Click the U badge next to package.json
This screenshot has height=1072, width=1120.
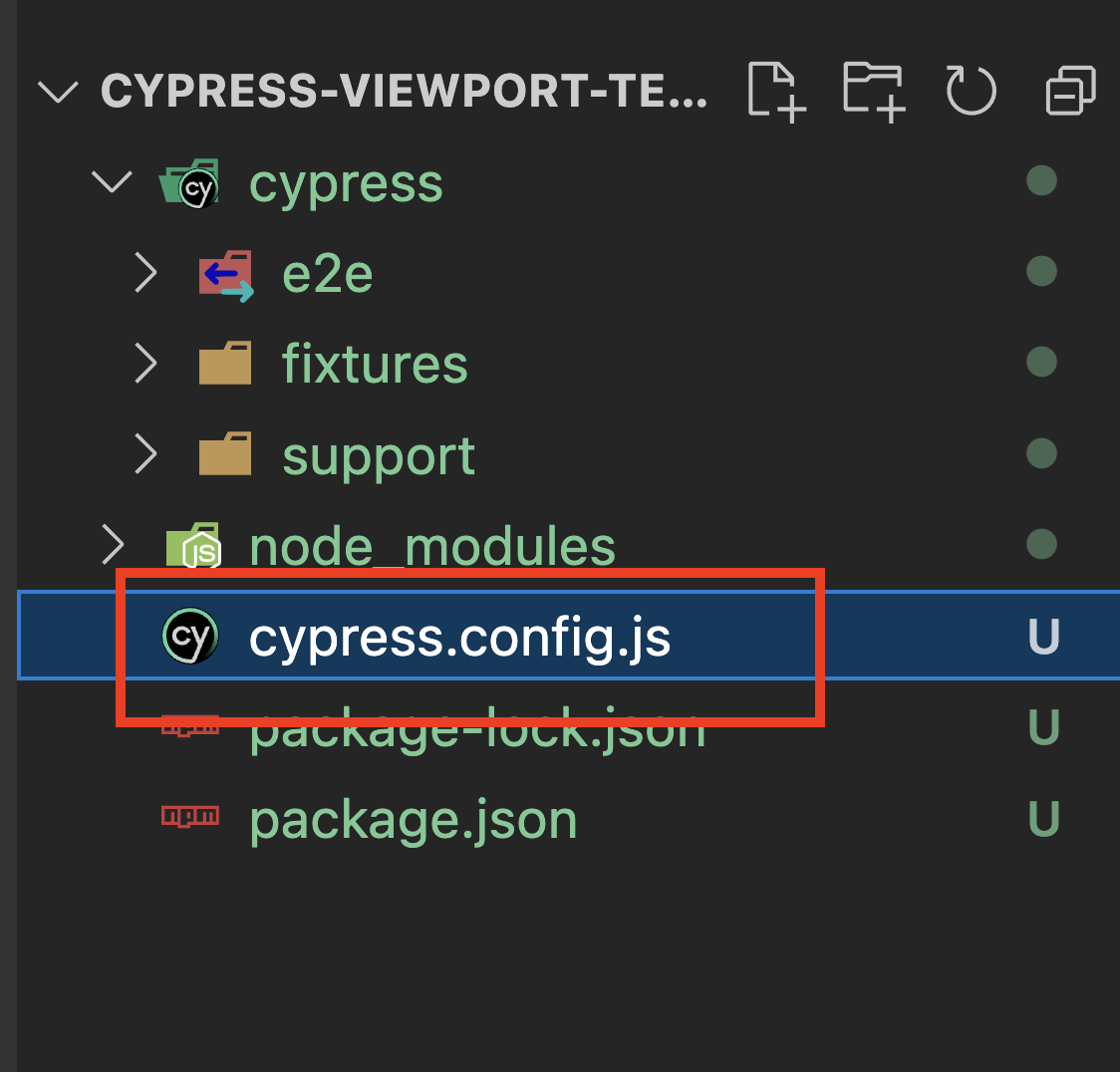coord(1042,818)
